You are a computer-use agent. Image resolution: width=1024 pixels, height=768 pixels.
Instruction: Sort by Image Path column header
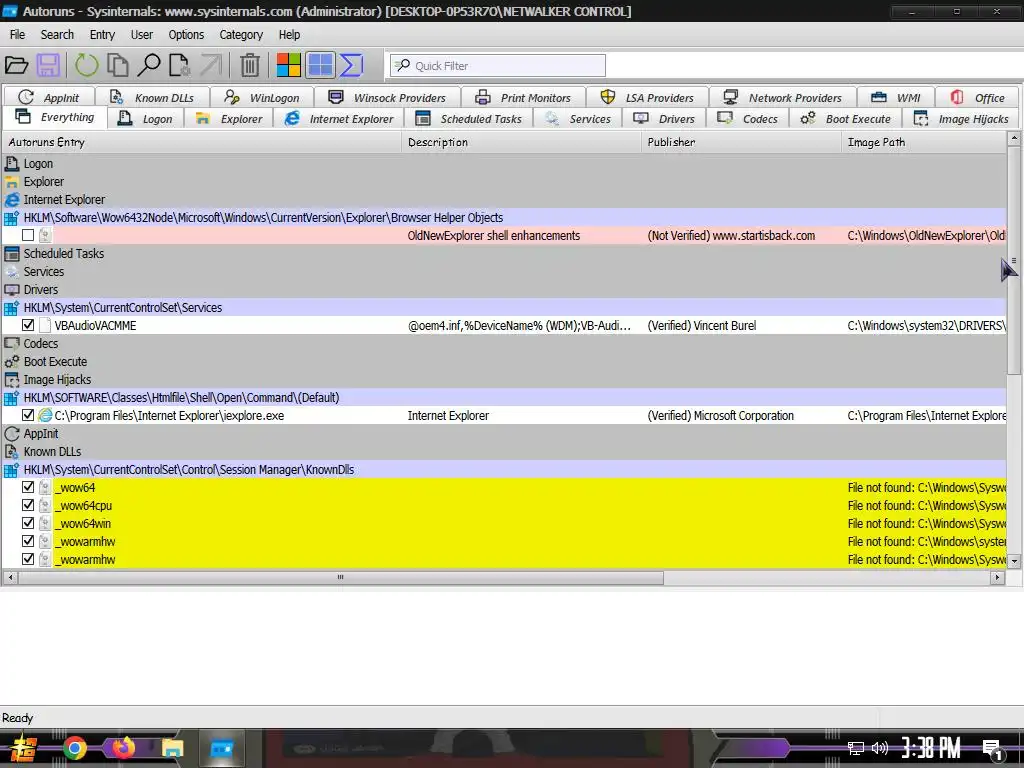924,142
